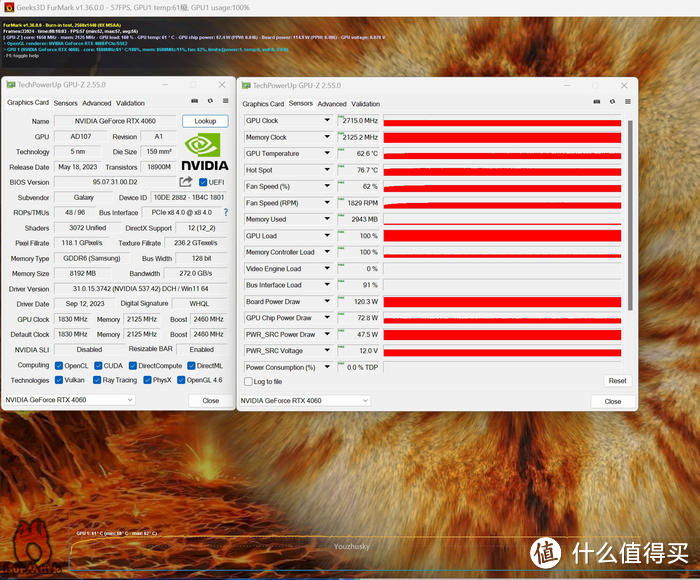Click the refresh icon in left GPU-Z window
The width and height of the screenshot is (700, 580).
point(210,101)
